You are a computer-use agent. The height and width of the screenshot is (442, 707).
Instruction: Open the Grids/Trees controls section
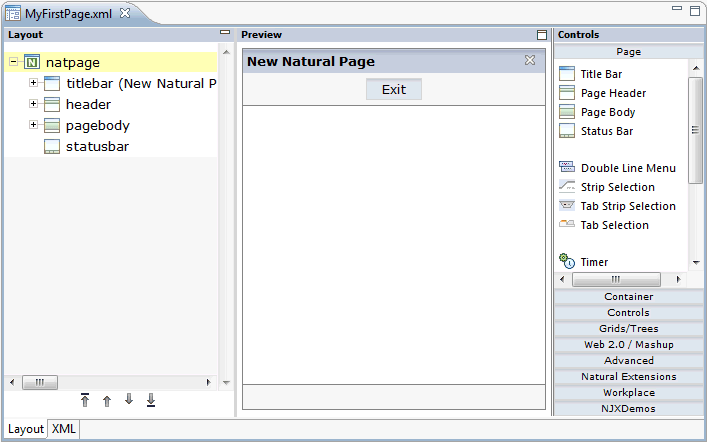(628, 329)
